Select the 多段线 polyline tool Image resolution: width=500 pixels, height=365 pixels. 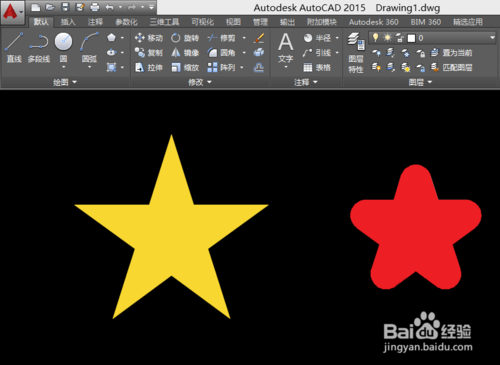point(39,48)
